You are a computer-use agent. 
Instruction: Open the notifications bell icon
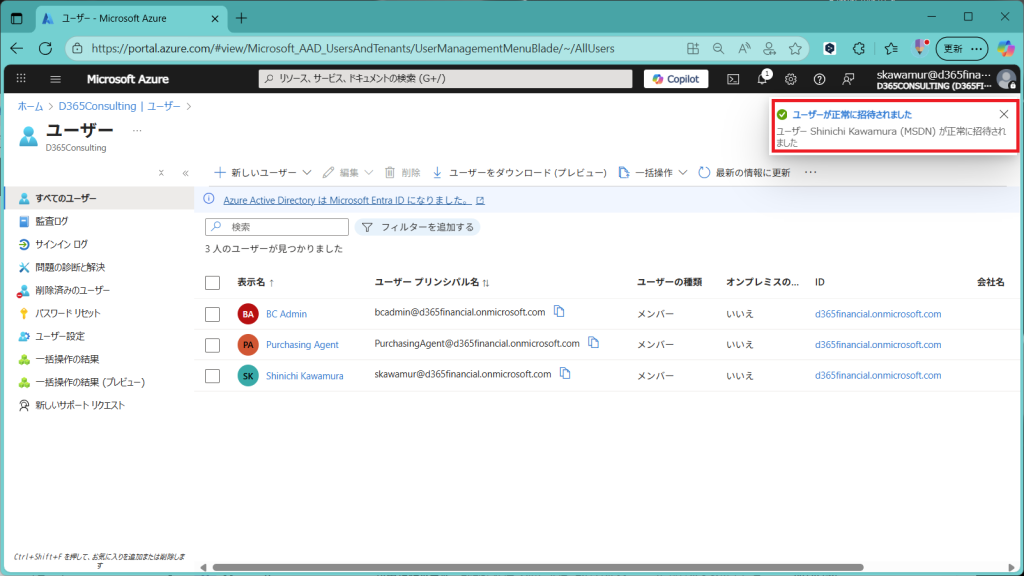click(762, 79)
